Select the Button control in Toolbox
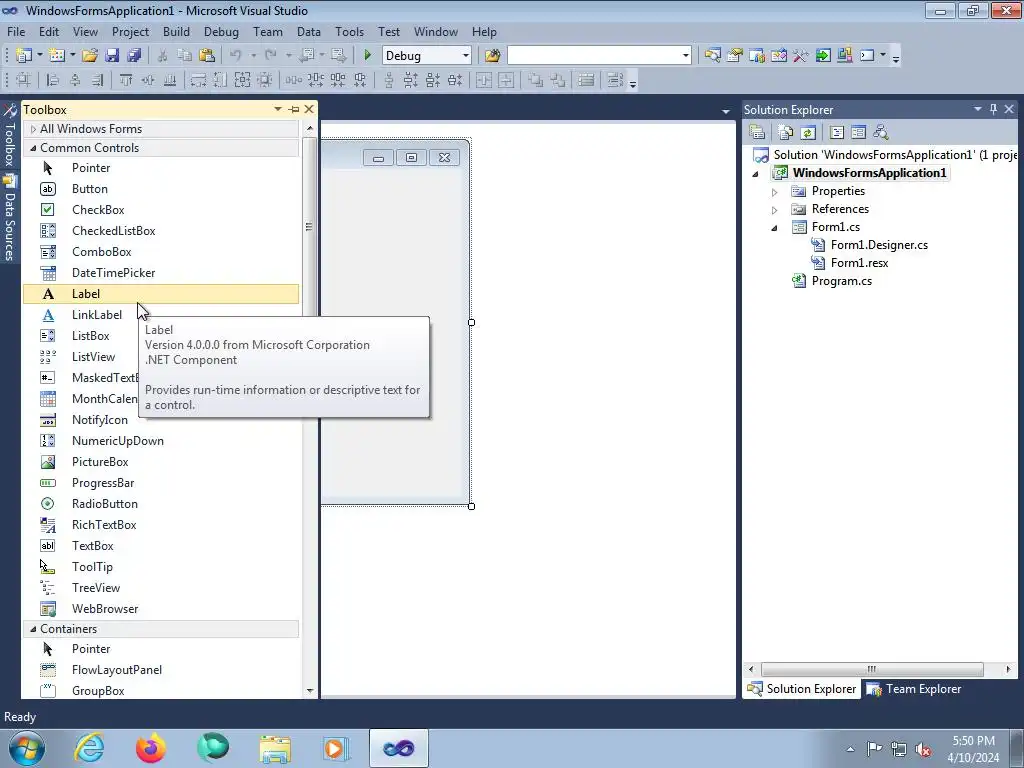 point(161,189)
